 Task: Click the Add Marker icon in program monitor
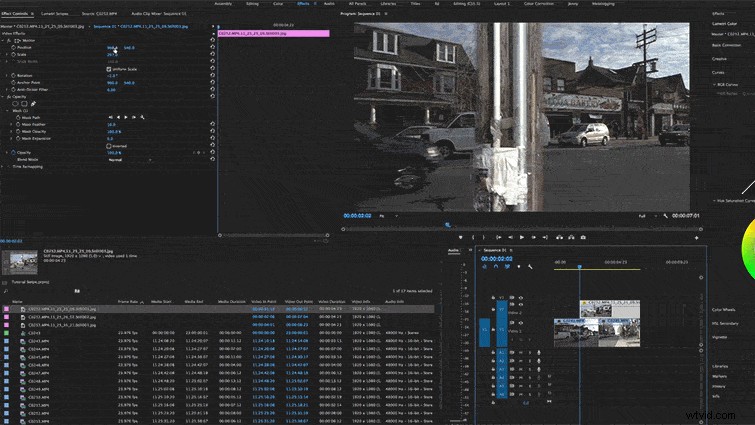461,237
